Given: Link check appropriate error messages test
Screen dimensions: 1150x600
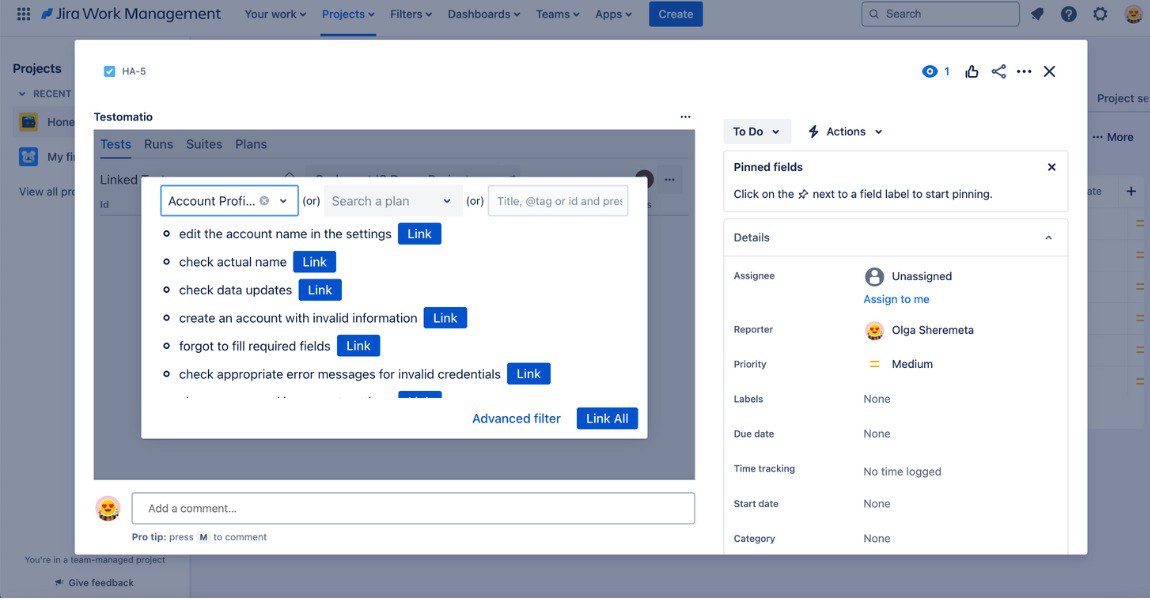Looking at the screenshot, I should pos(529,373).
